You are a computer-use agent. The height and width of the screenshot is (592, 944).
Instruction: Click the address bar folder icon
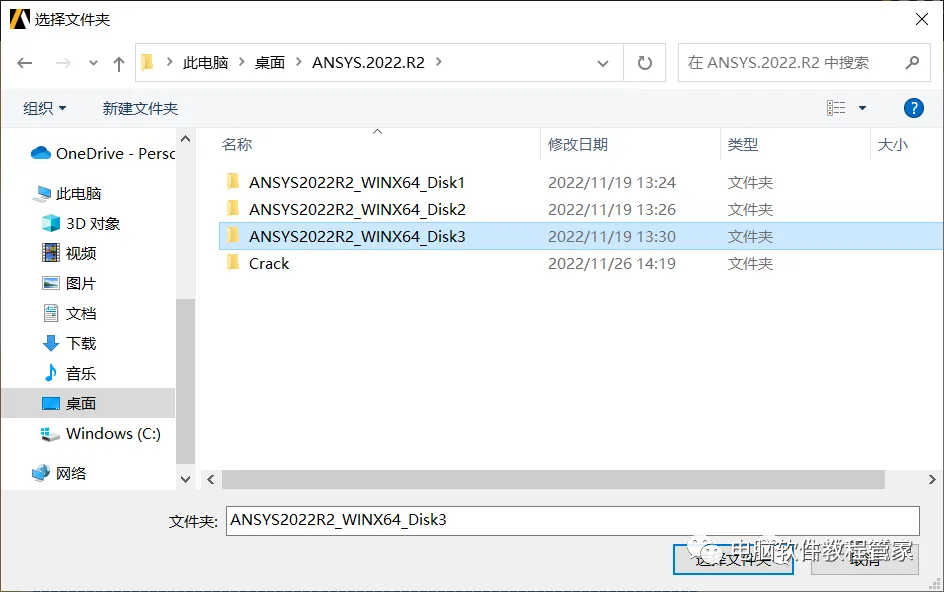click(148, 62)
